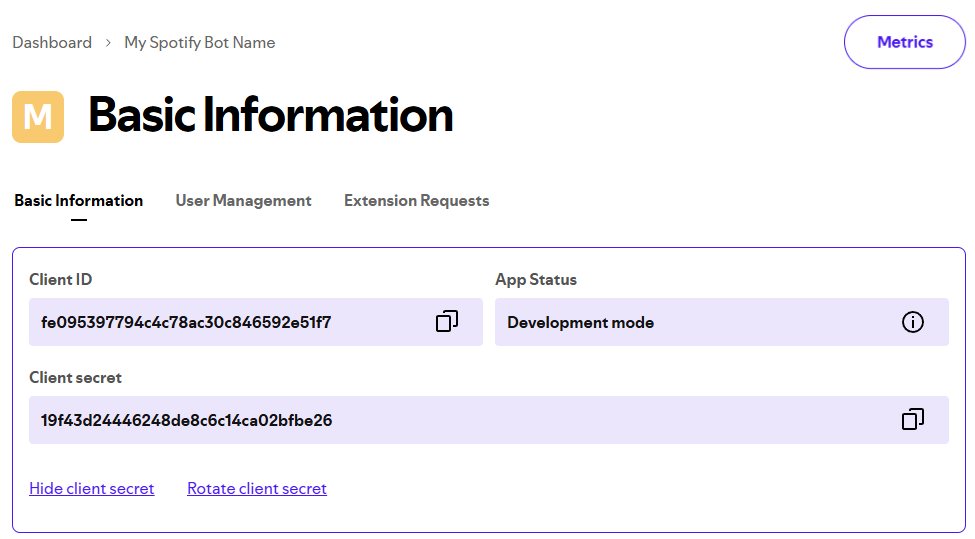Copy the client secret value

[912, 420]
